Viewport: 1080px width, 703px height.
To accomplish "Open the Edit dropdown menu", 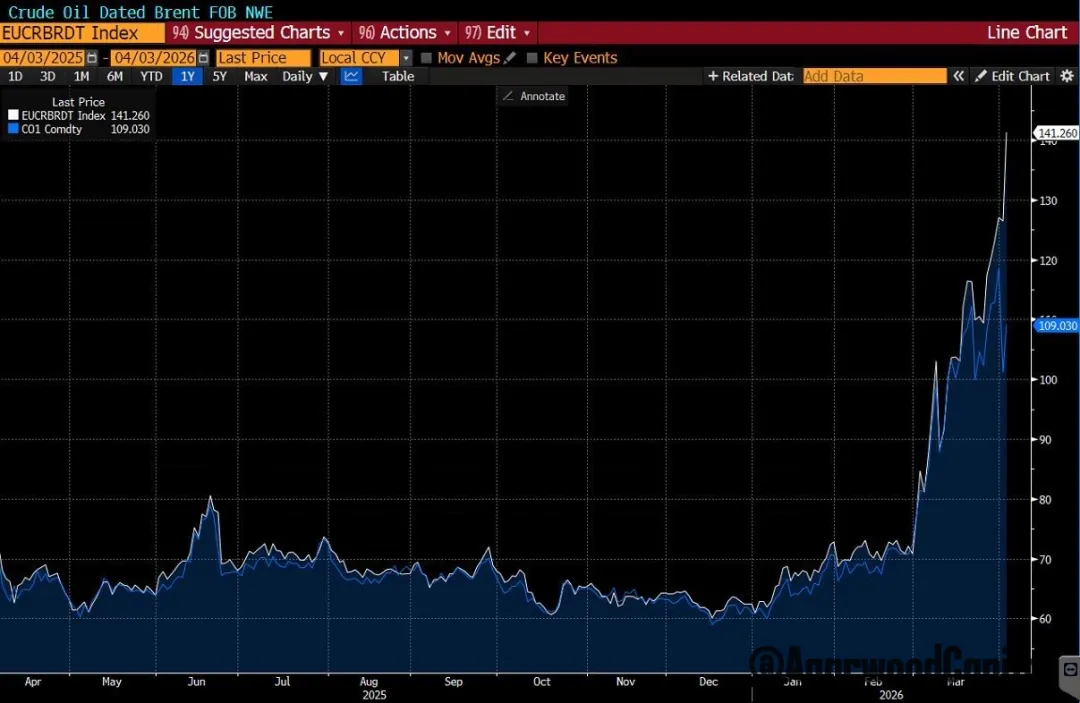I will [497, 32].
